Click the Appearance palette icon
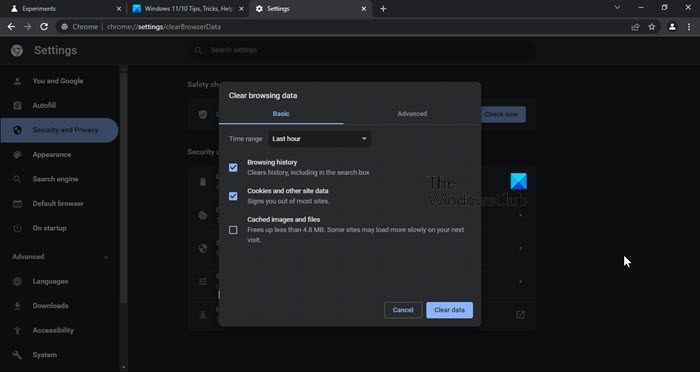Screen dimensions: 700x373 [x=17, y=155]
